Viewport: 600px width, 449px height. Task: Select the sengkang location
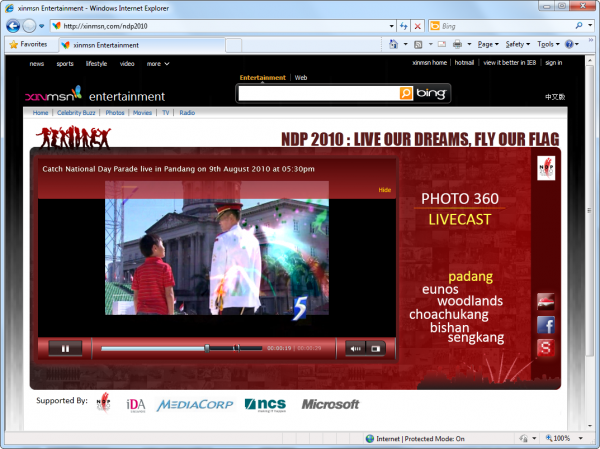pos(476,338)
